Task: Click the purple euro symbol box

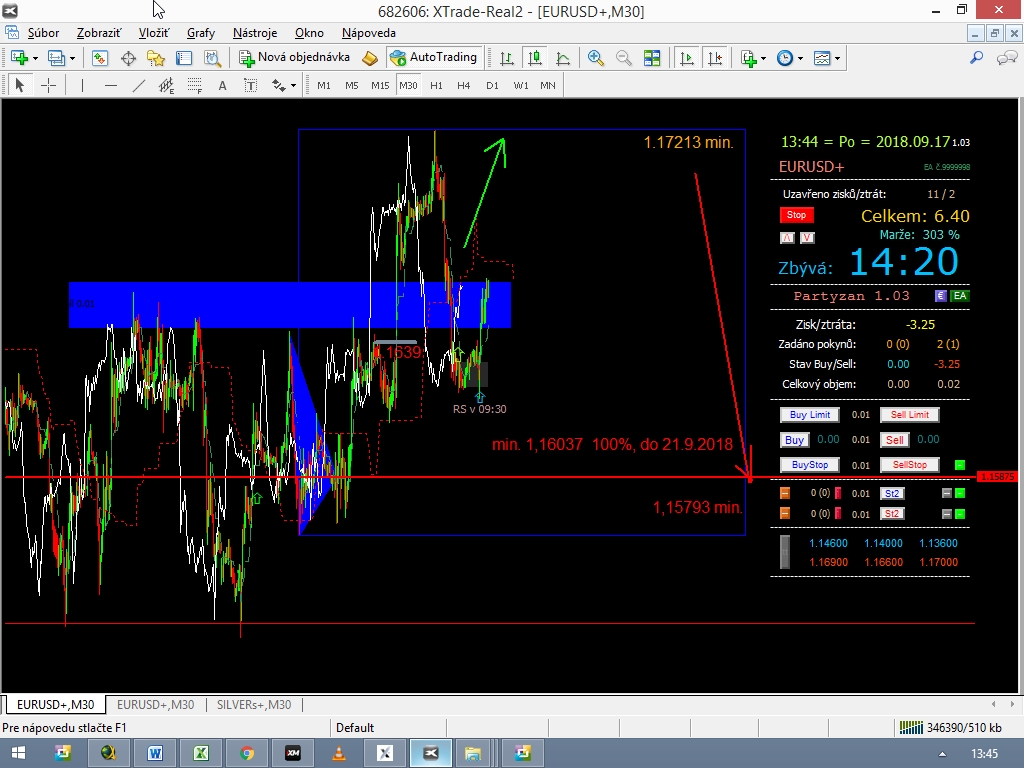Action: [940, 296]
